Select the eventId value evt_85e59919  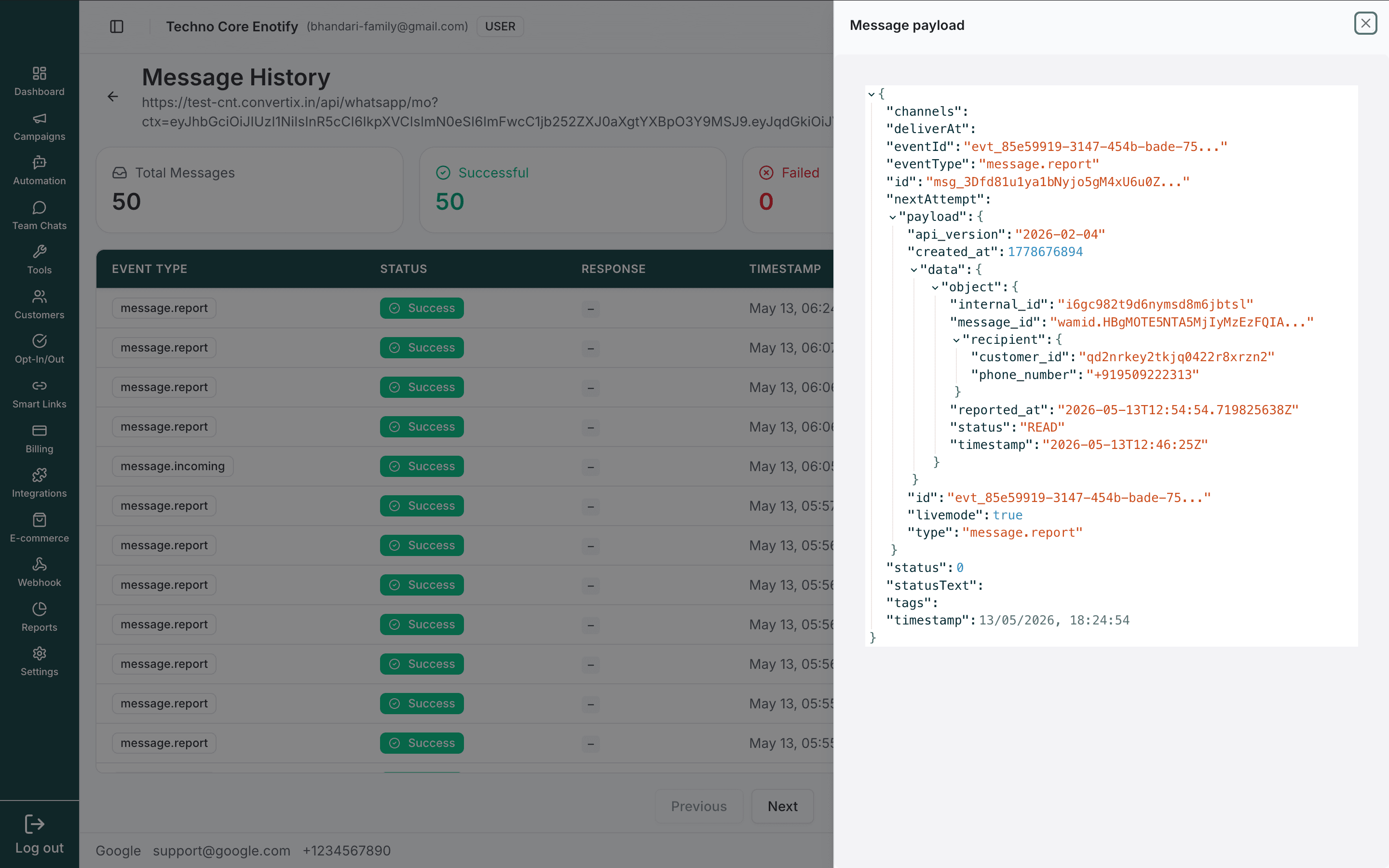1095,147
